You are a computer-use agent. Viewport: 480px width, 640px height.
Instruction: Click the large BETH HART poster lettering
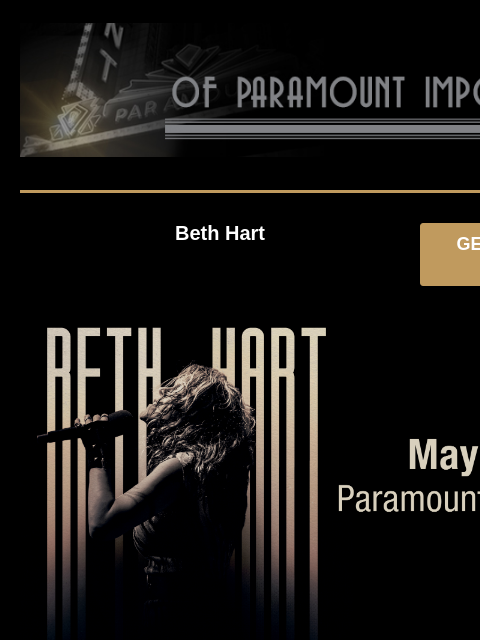[186, 353]
